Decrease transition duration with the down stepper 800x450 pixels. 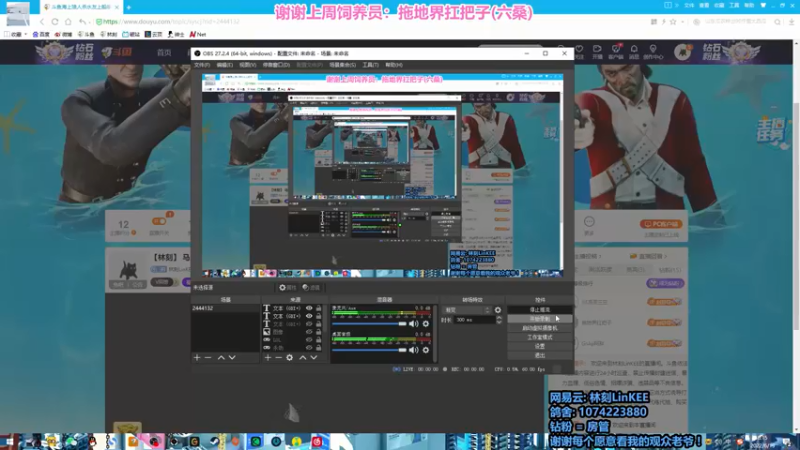coord(499,322)
